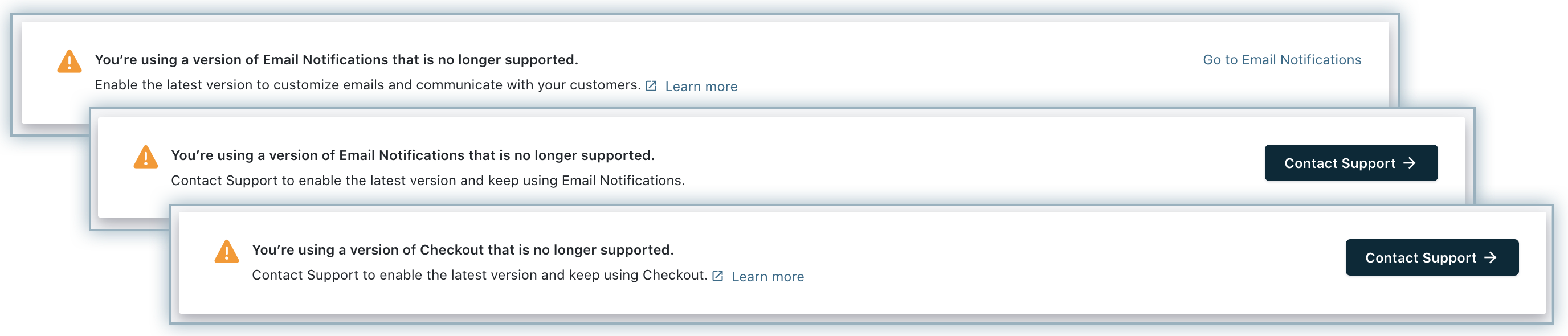Open Learn more link in Email Notifications banner

pyautogui.click(x=701, y=87)
